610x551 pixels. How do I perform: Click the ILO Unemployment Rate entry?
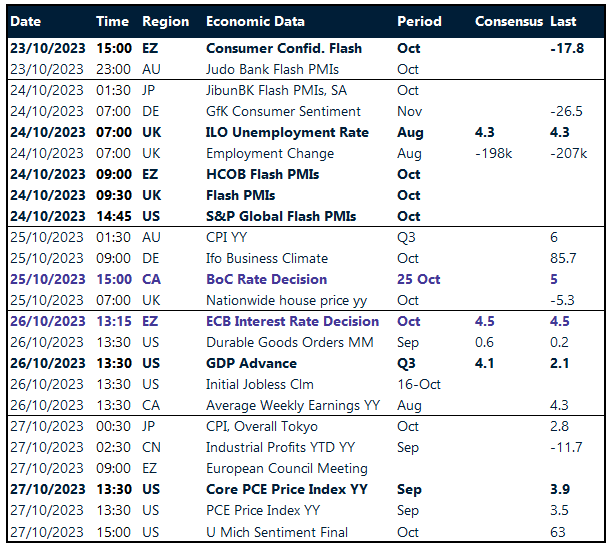pyautogui.click(x=287, y=132)
